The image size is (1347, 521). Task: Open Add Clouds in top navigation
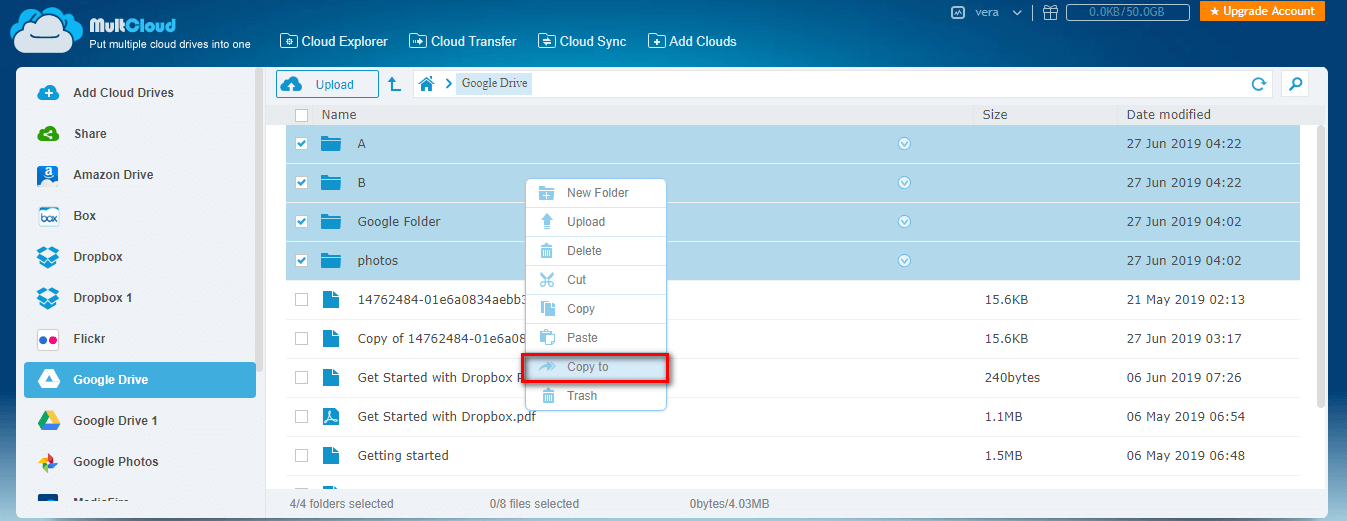tap(692, 41)
